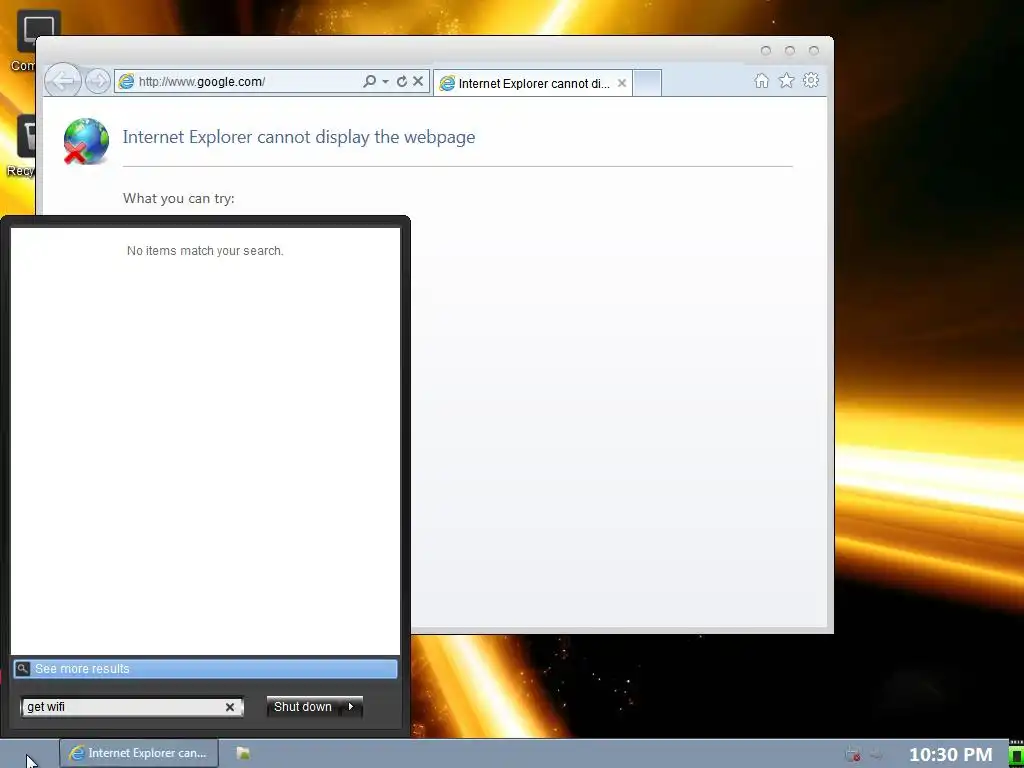
Task: Click Internet Explorer's Forward arrow button
Action: coord(98,81)
